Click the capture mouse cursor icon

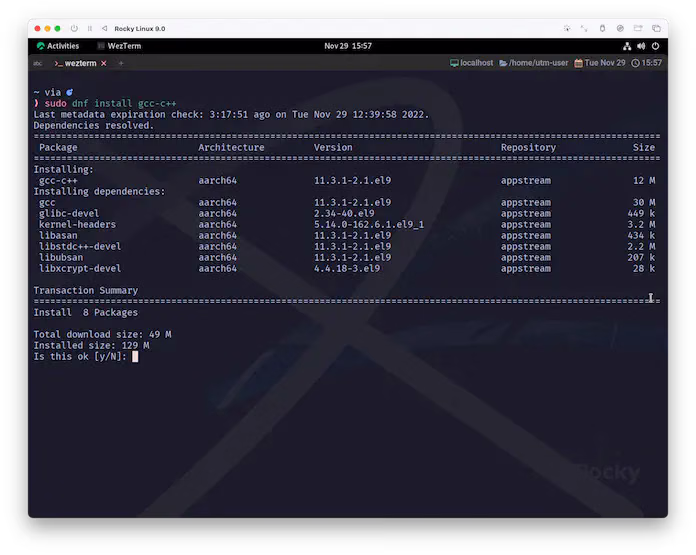coord(567,28)
